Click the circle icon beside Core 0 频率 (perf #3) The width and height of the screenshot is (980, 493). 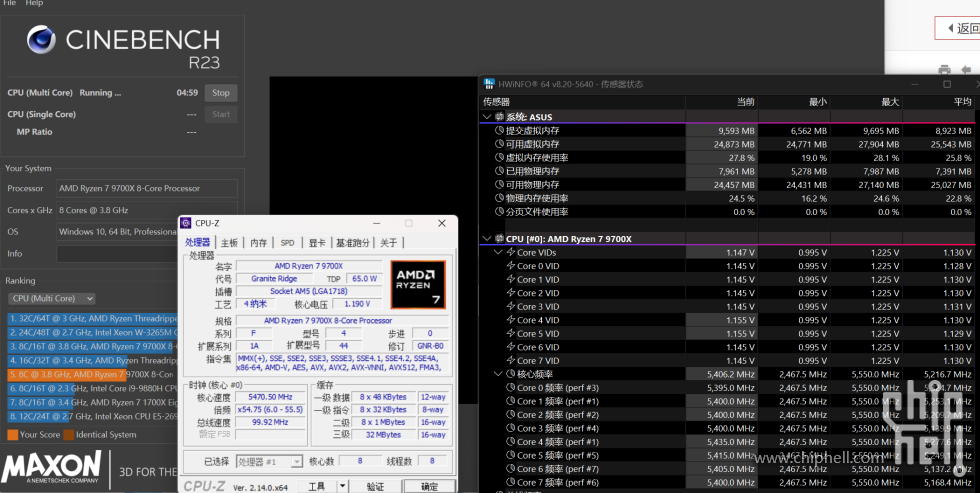[x=511, y=387]
